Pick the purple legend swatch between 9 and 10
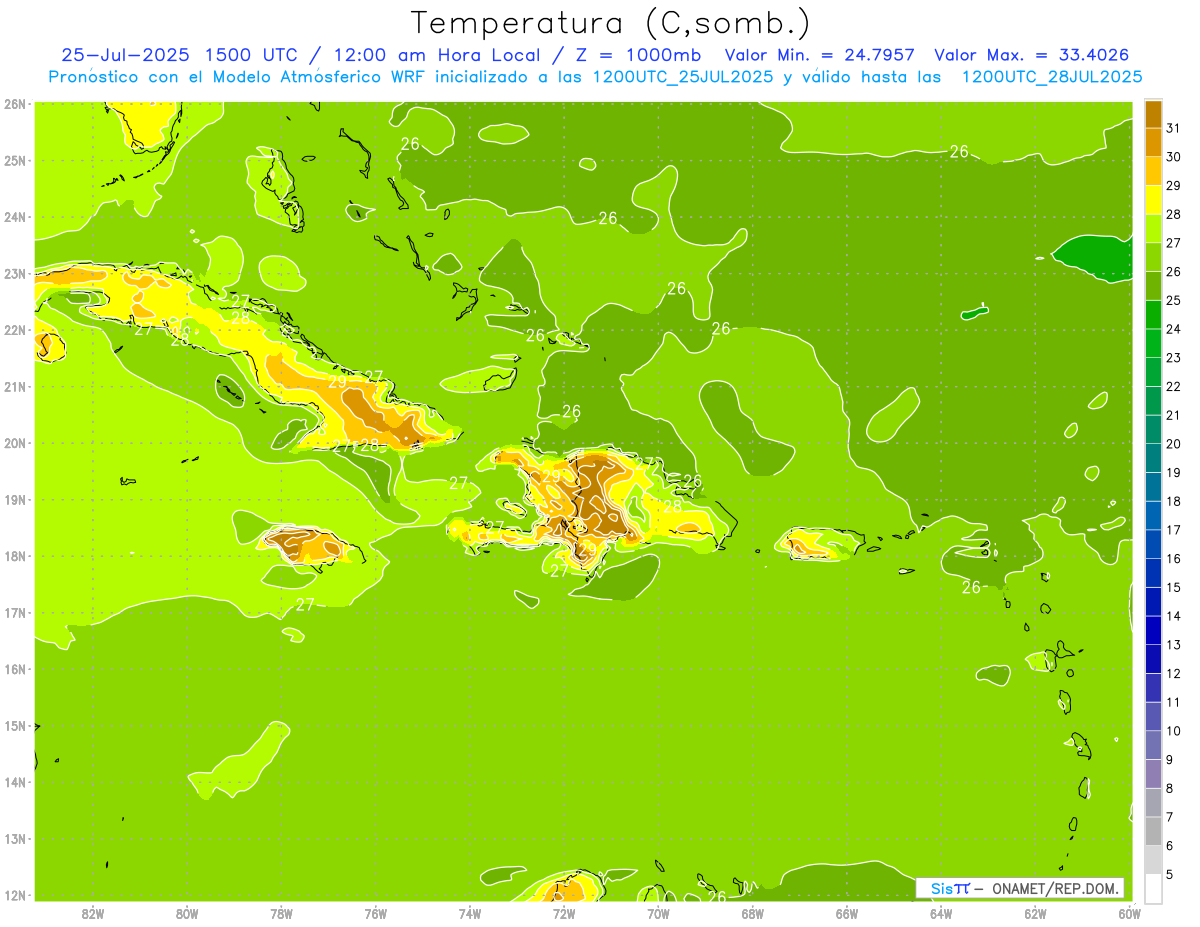This screenshot has width=1200, height=927. coord(1153,745)
